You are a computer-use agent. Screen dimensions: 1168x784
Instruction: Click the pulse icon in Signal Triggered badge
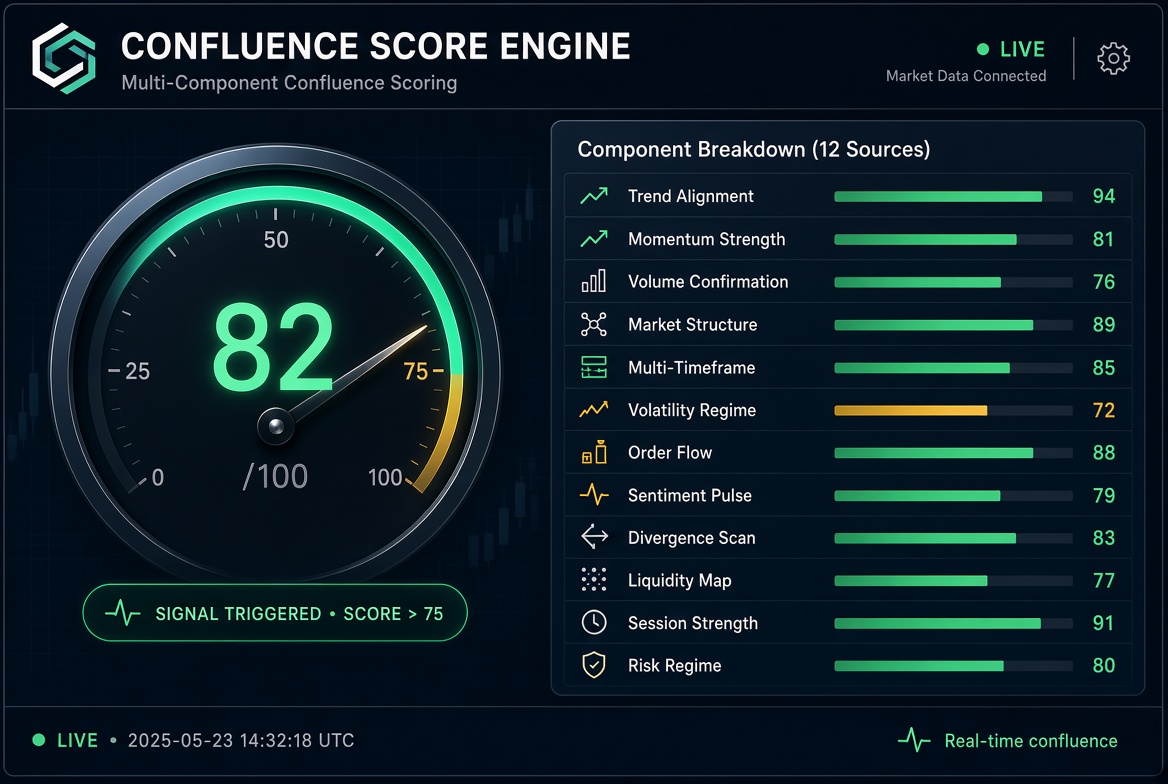pyautogui.click(x=123, y=613)
